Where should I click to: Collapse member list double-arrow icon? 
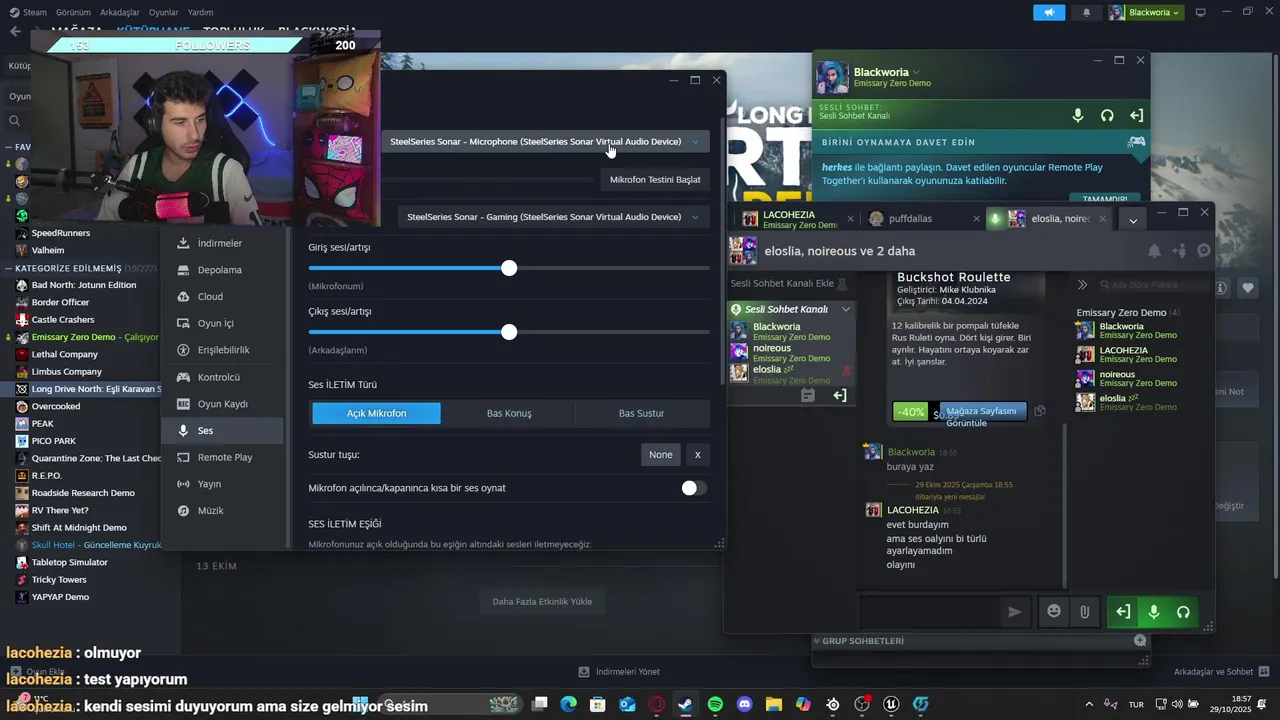[x=1082, y=285]
